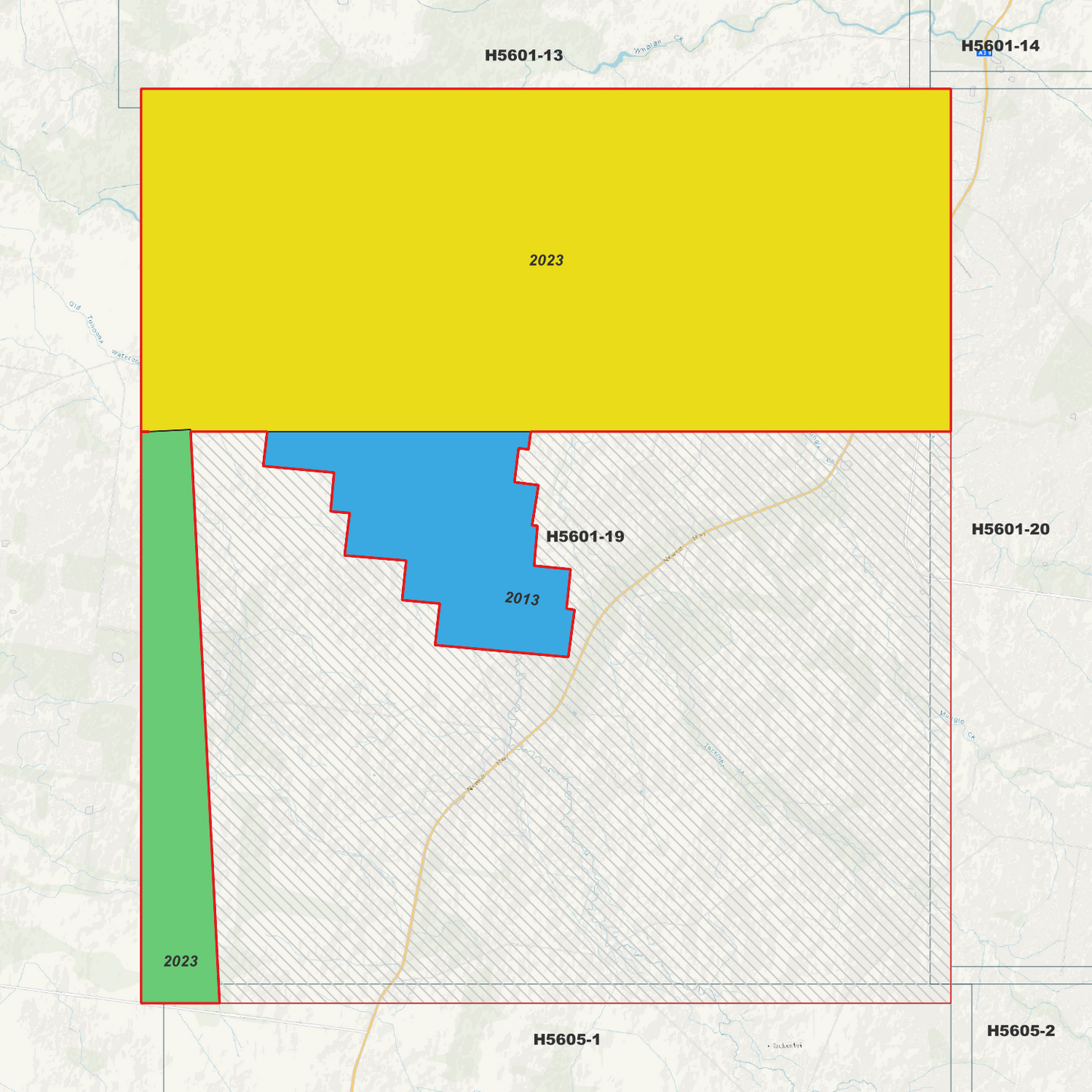This screenshot has height=1092, width=1092.
Task: Select the green strip 2023 label
Action: click(x=181, y=961)
